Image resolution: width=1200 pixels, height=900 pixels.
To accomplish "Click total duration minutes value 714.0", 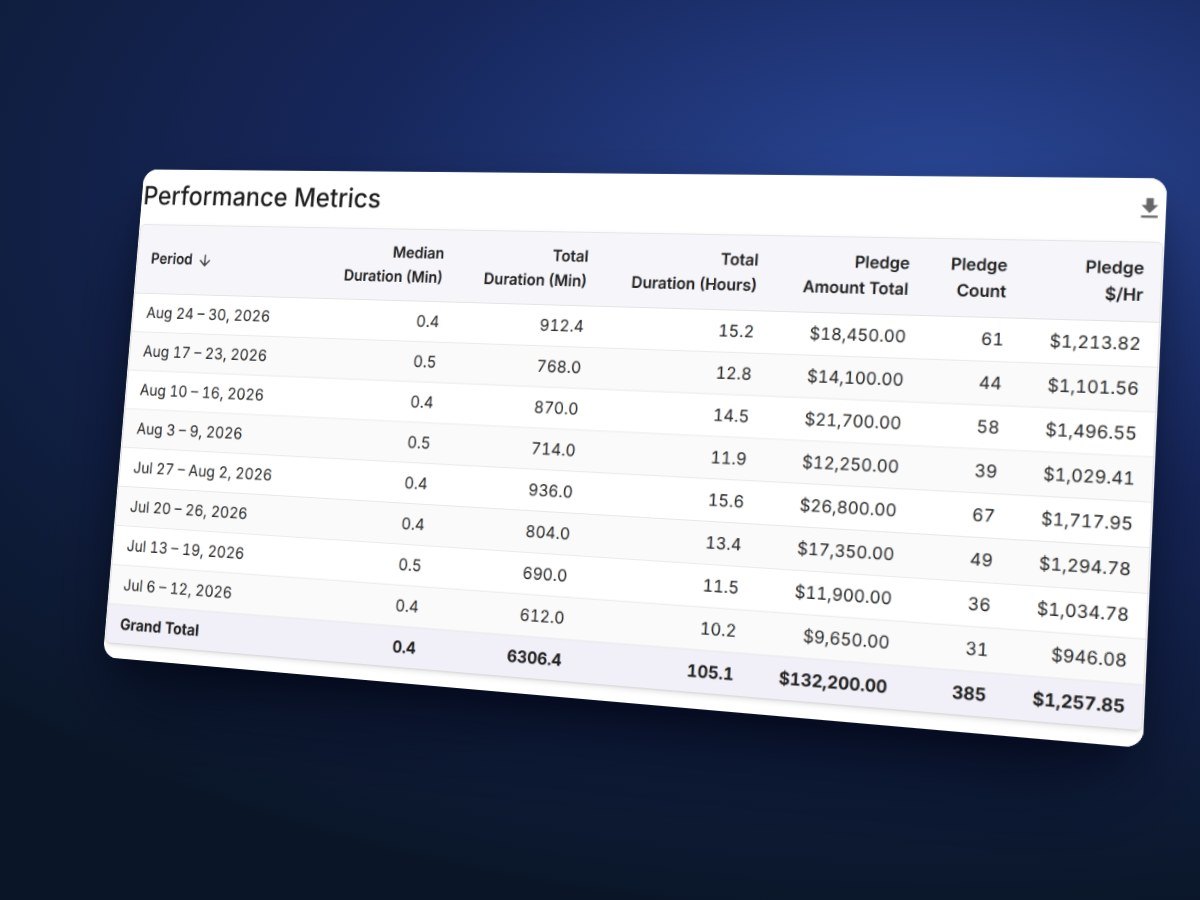I will pos(553,449).
